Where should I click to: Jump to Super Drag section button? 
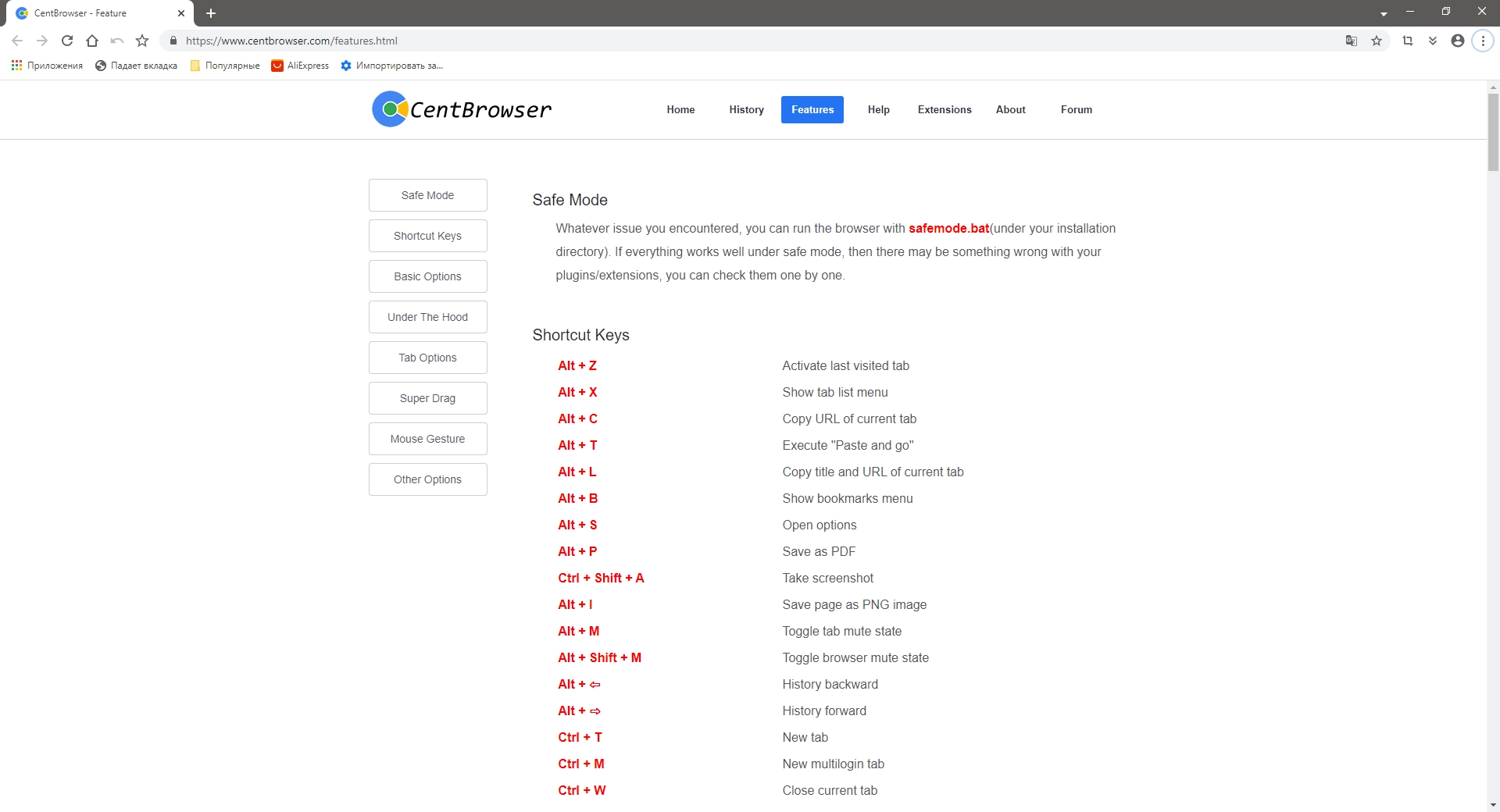tap(427, 398)
